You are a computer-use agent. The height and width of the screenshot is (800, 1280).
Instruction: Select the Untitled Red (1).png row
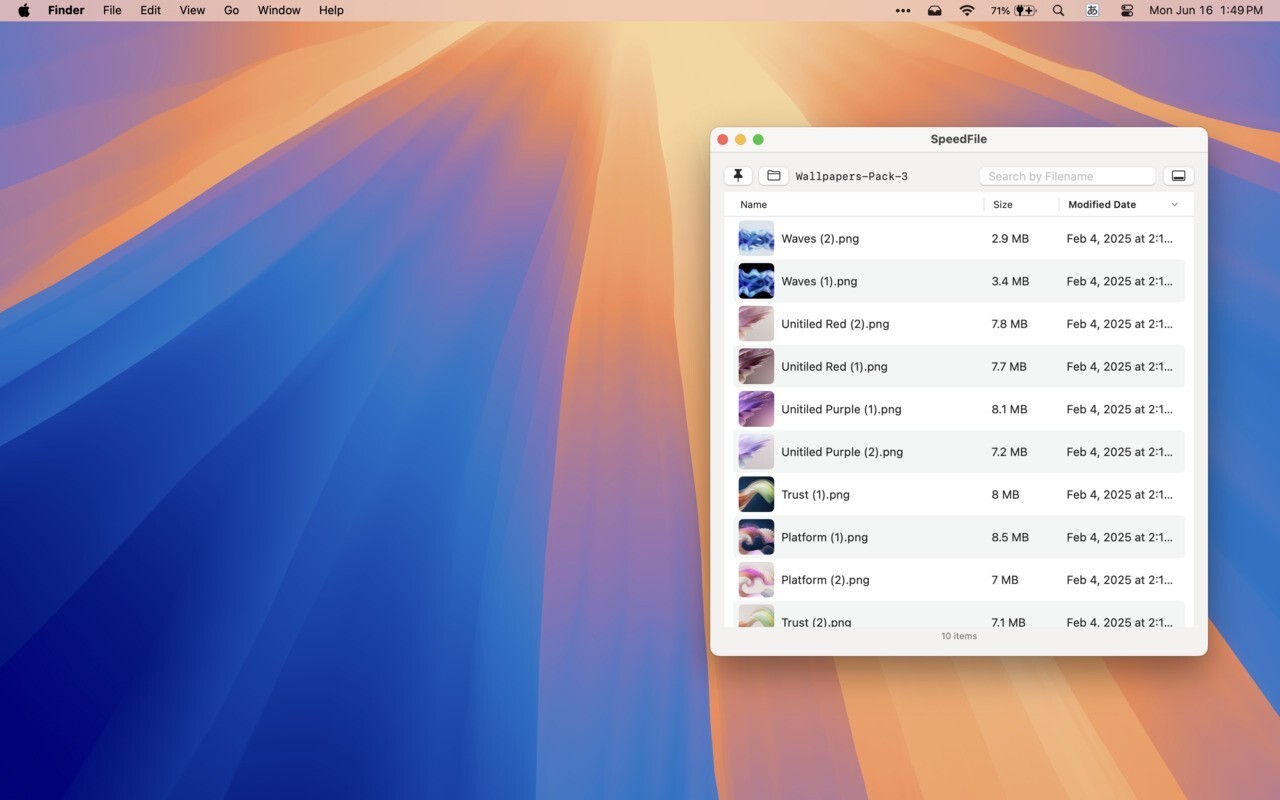point(900,366)
